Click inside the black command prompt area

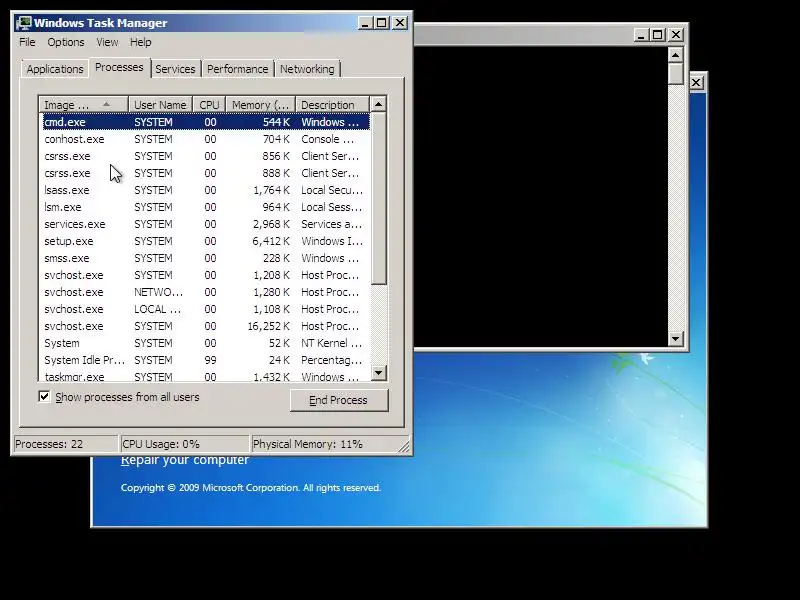click(x=541, y=196)
